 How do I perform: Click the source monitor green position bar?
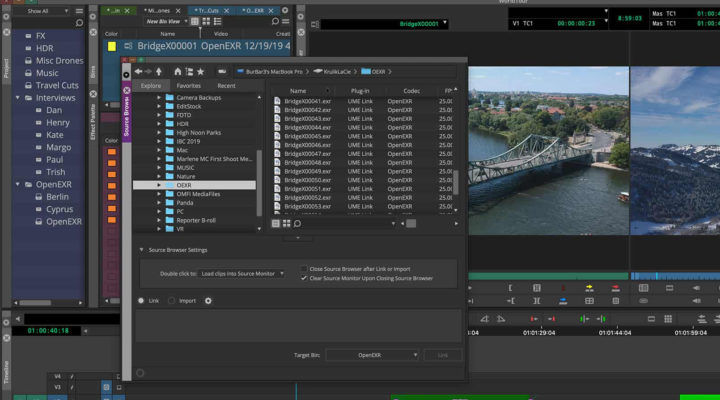coord(548,276)
